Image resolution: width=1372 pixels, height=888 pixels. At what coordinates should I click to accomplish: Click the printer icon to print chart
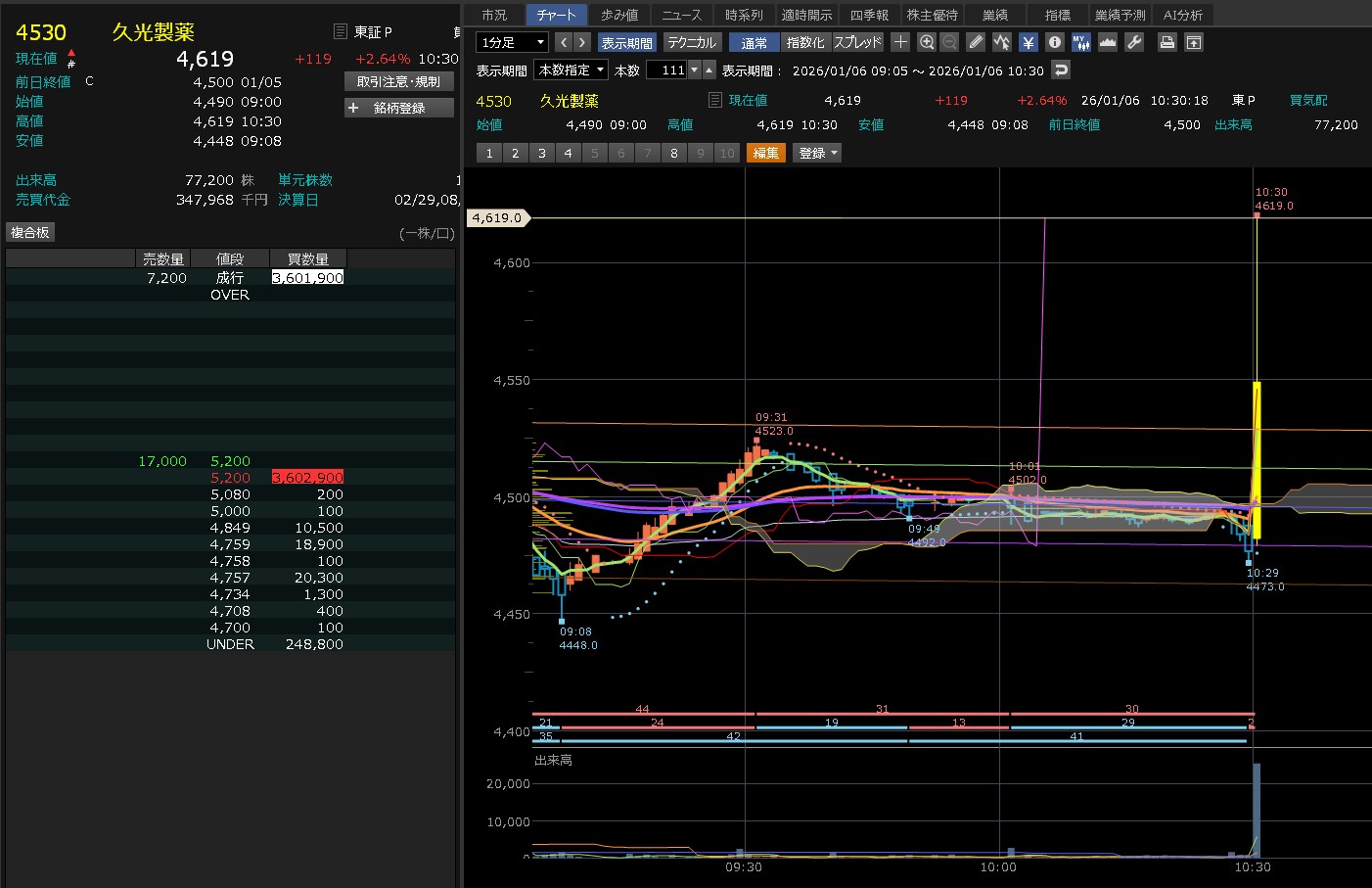click(x=1166, y=42)
